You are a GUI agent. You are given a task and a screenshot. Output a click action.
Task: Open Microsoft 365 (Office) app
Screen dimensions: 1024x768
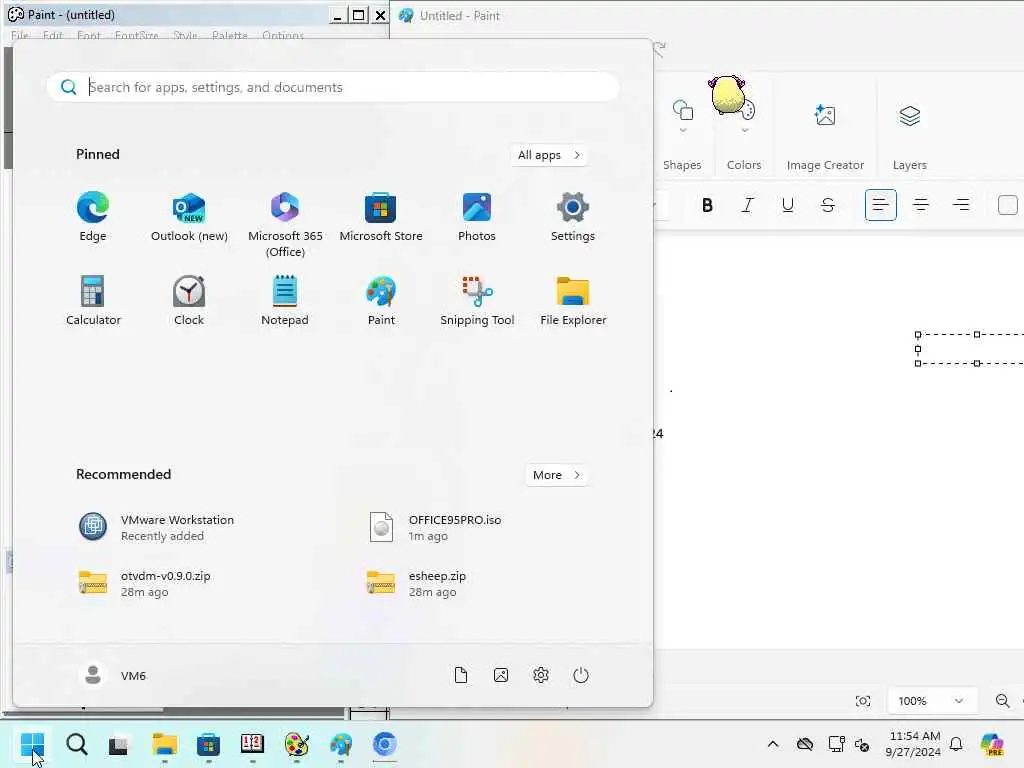[x=285, y=224]
